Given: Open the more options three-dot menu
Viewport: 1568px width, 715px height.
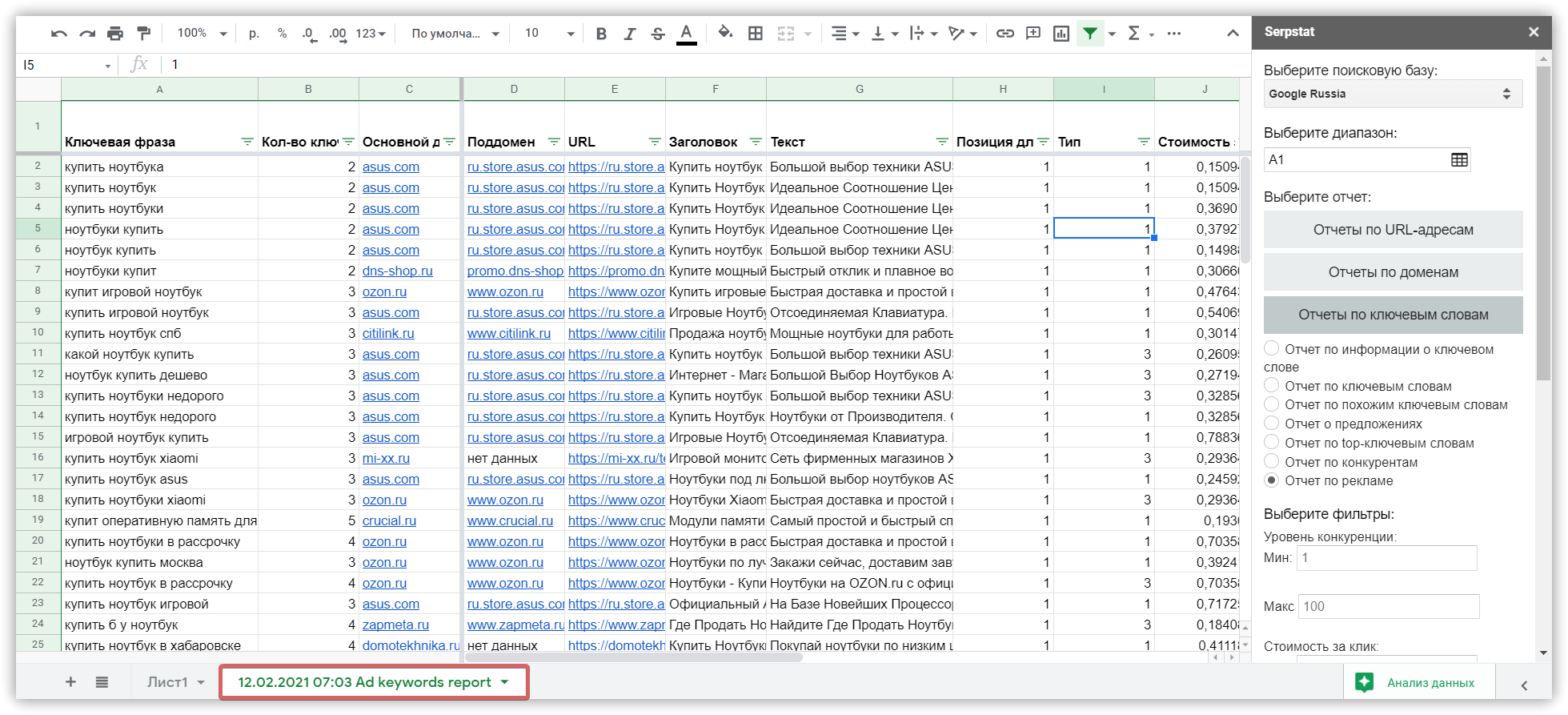Looking at the screenshot, I should tap(1174, 34).
